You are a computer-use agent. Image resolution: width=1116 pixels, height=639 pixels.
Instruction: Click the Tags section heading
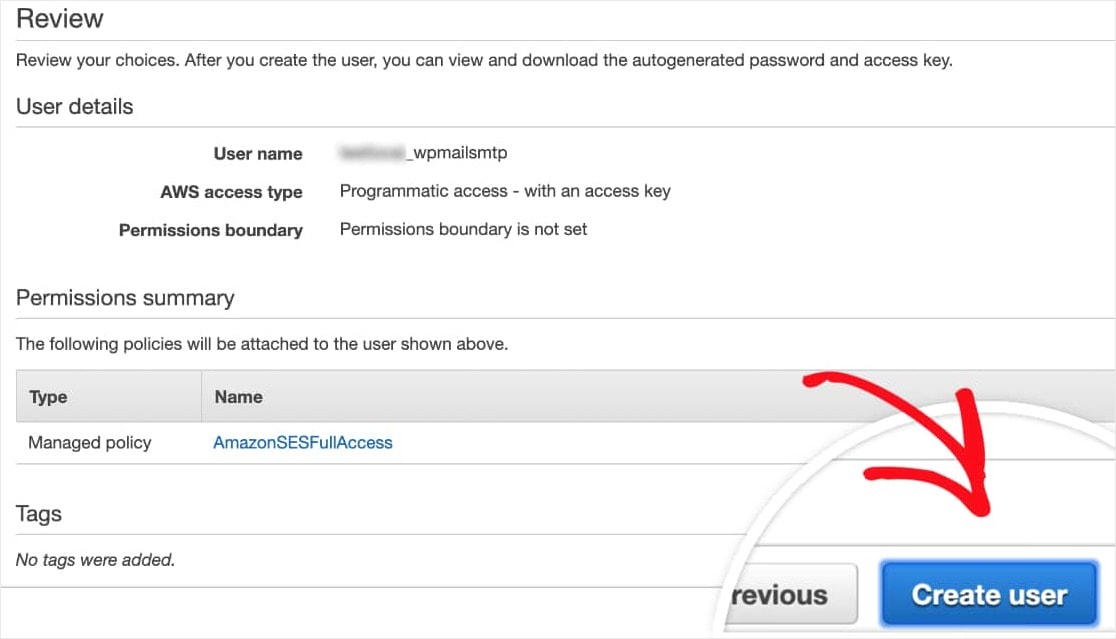(39, 513)
